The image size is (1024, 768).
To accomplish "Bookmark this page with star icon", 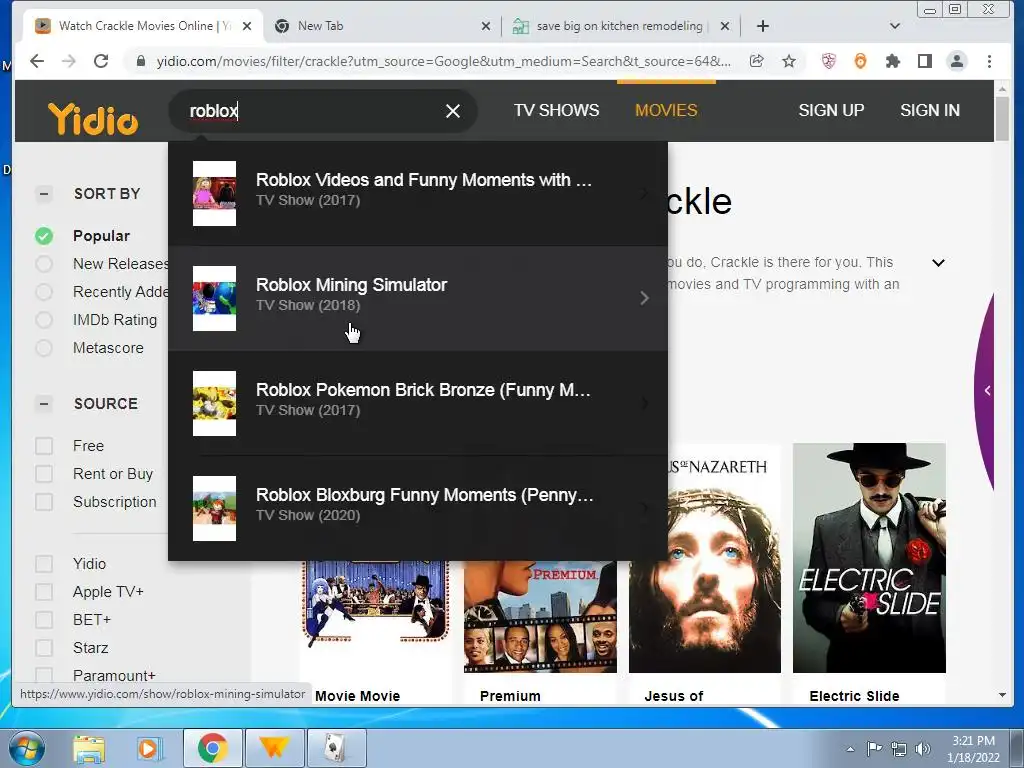I will [789, 61].
